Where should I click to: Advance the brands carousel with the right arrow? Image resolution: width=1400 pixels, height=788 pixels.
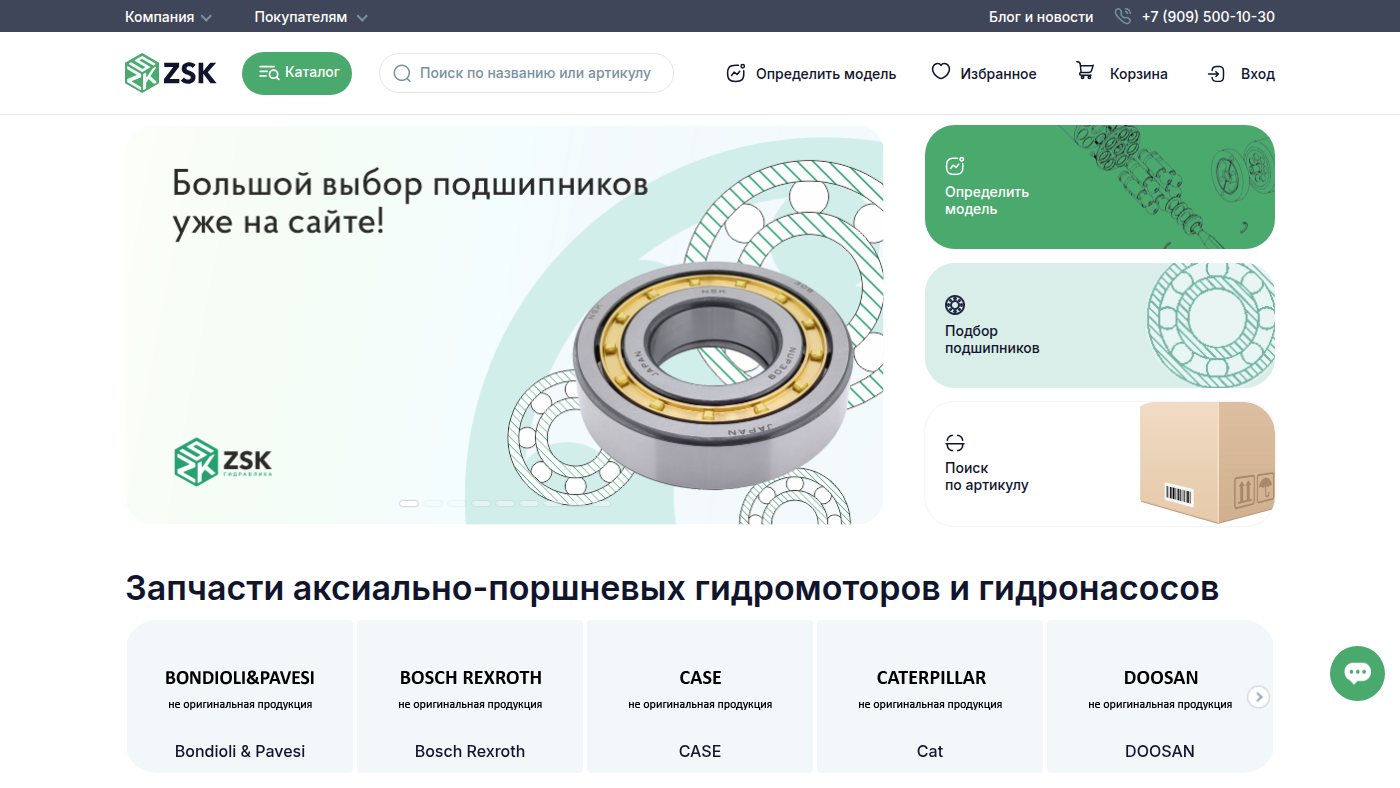[x=1259, y=697]
